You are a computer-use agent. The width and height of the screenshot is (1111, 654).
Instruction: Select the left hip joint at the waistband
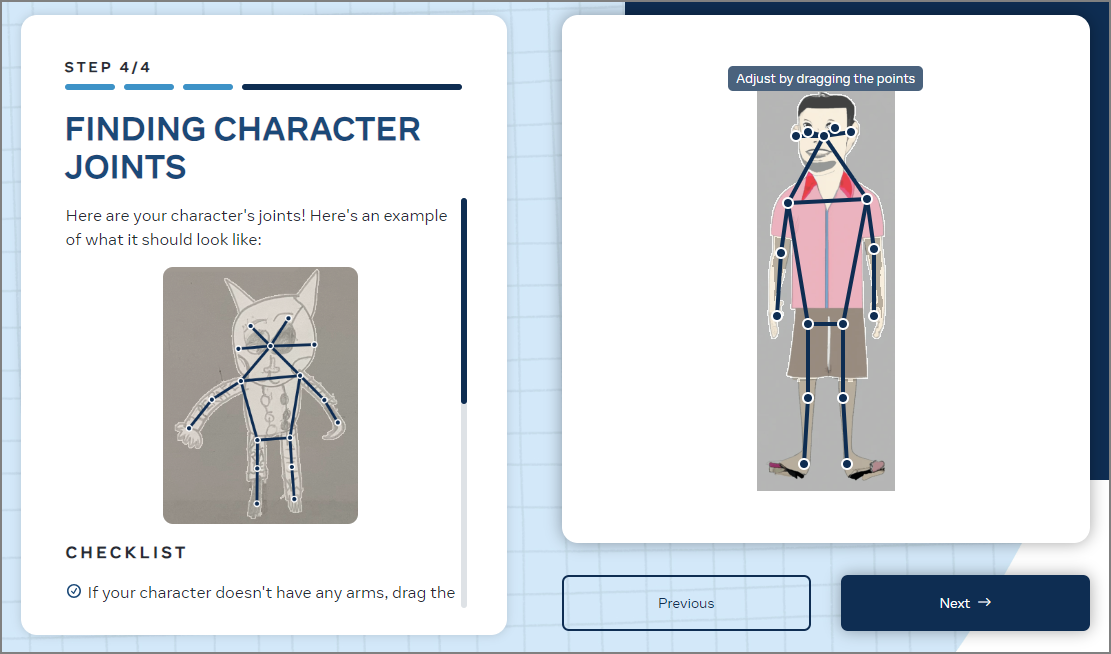[808, 324]
